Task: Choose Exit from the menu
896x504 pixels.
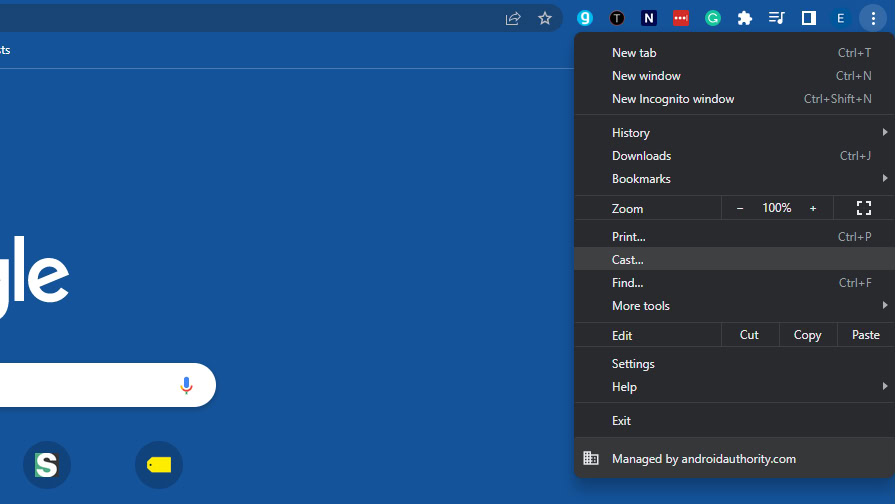Action: (734, 421)
